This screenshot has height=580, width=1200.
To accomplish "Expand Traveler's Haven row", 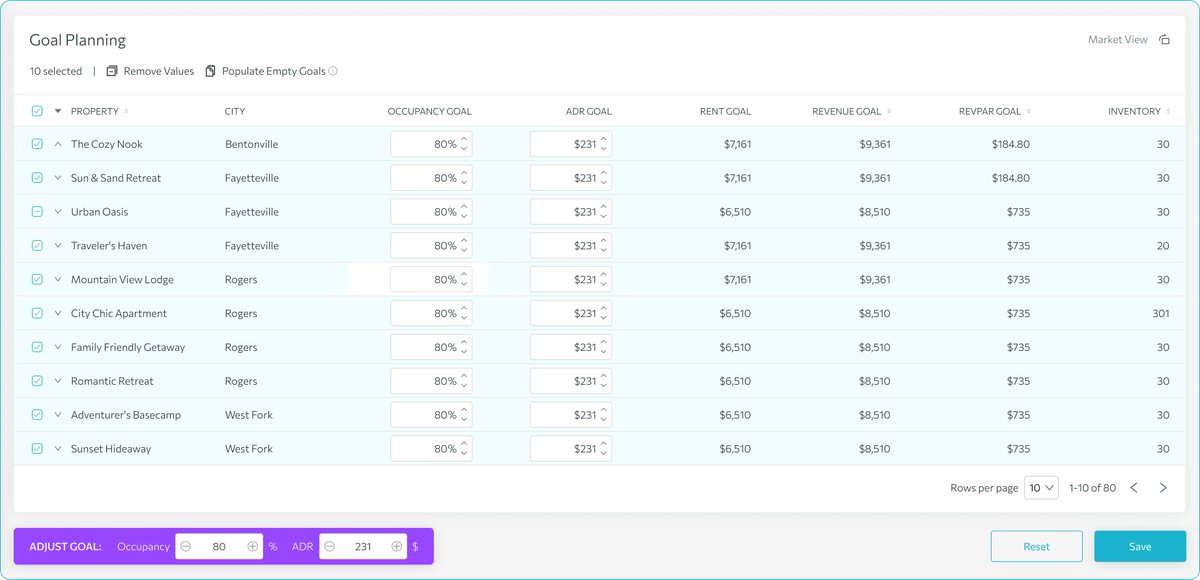I will click(58, 246).
